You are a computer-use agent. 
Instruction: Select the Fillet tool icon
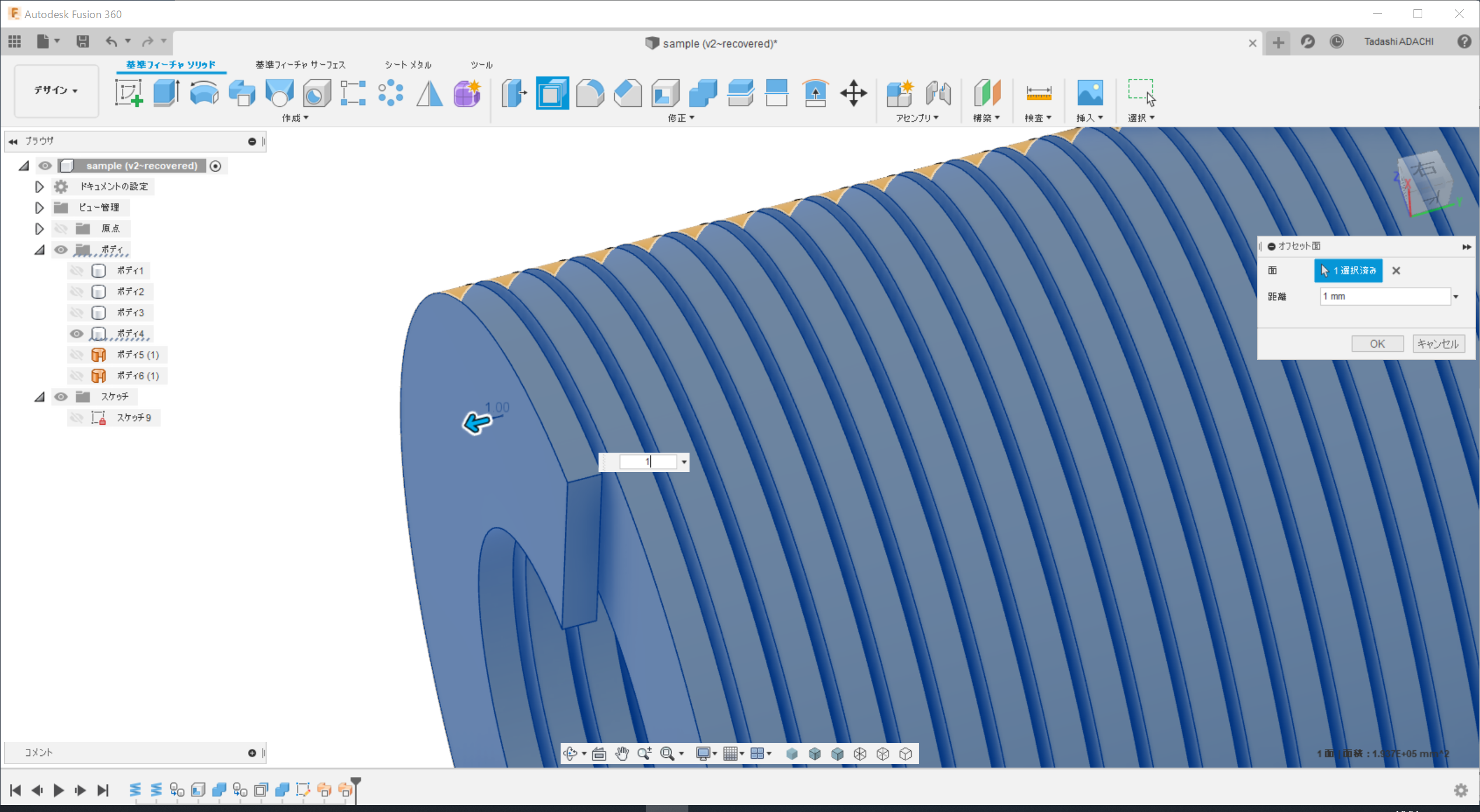(590, 93)
